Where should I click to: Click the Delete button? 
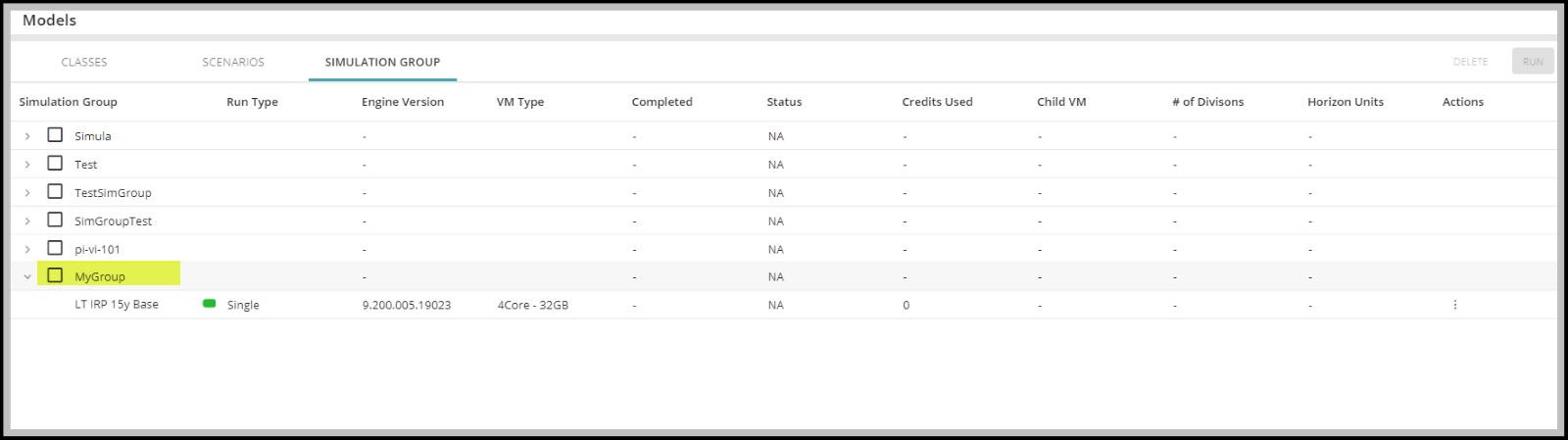click(1470, 61)
